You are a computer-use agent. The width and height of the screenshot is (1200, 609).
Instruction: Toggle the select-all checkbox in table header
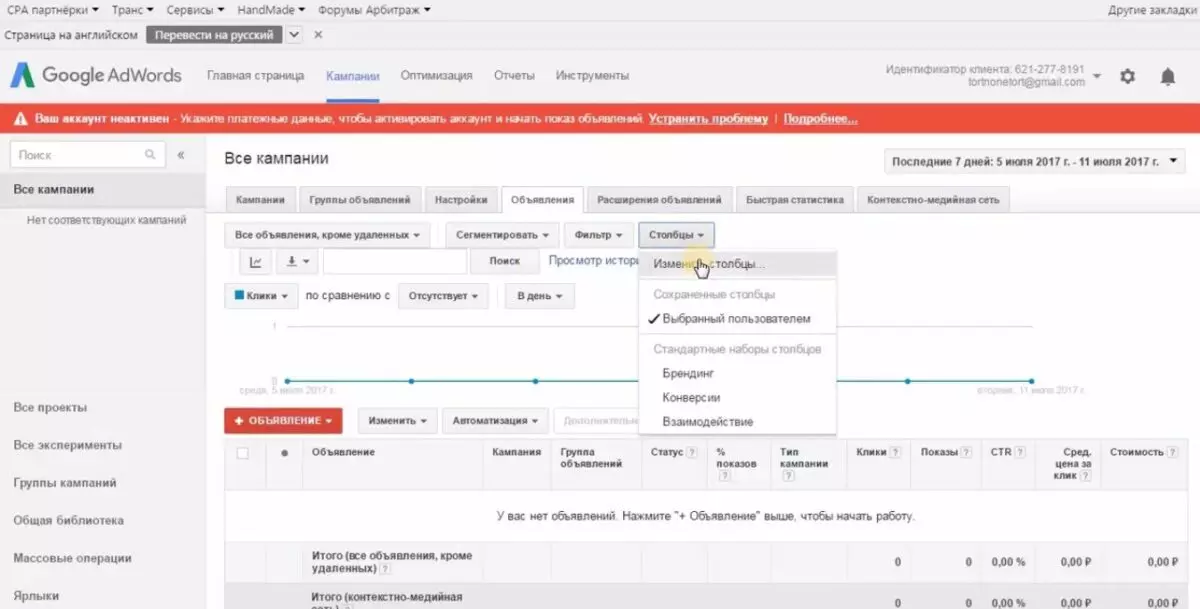[242, 453]
